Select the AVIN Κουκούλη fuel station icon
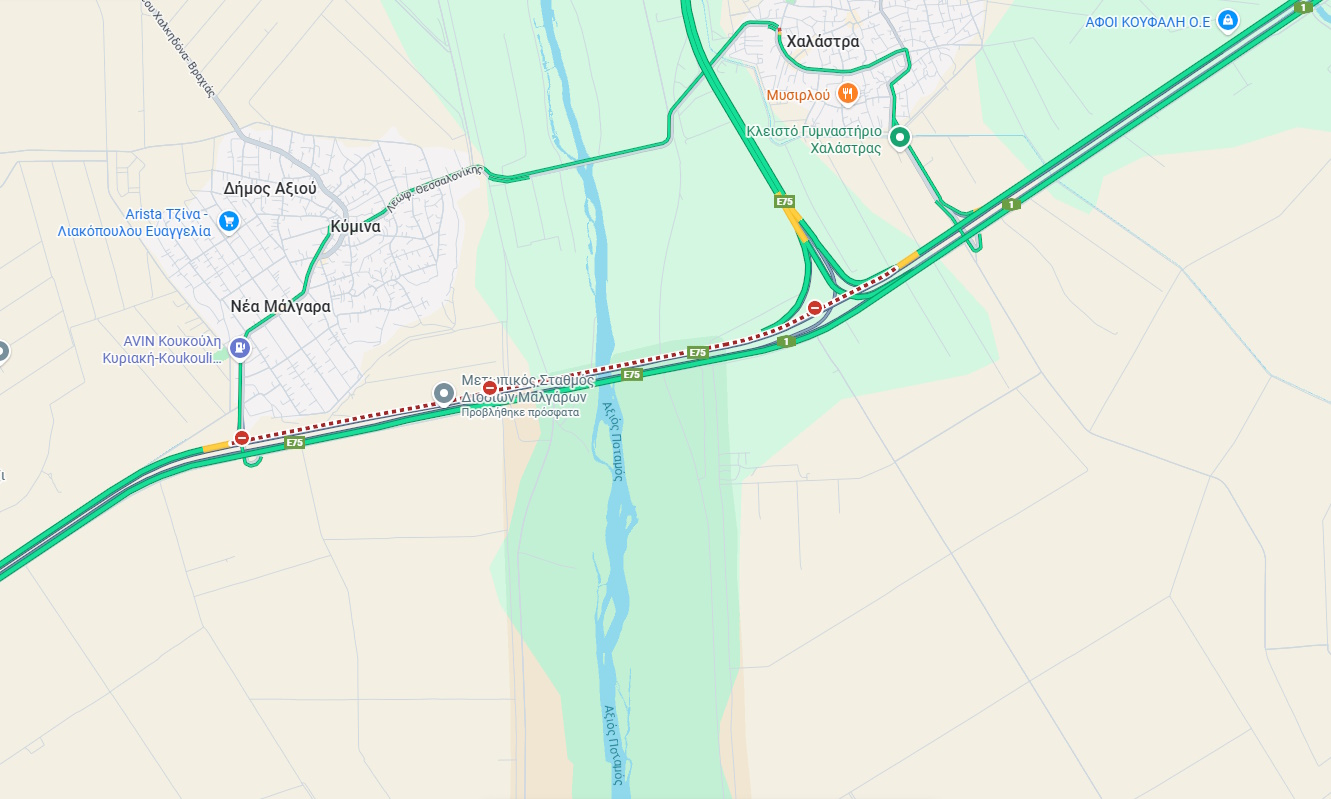The height and width of the screenshot is (799, 1331). tap(240, 348)
